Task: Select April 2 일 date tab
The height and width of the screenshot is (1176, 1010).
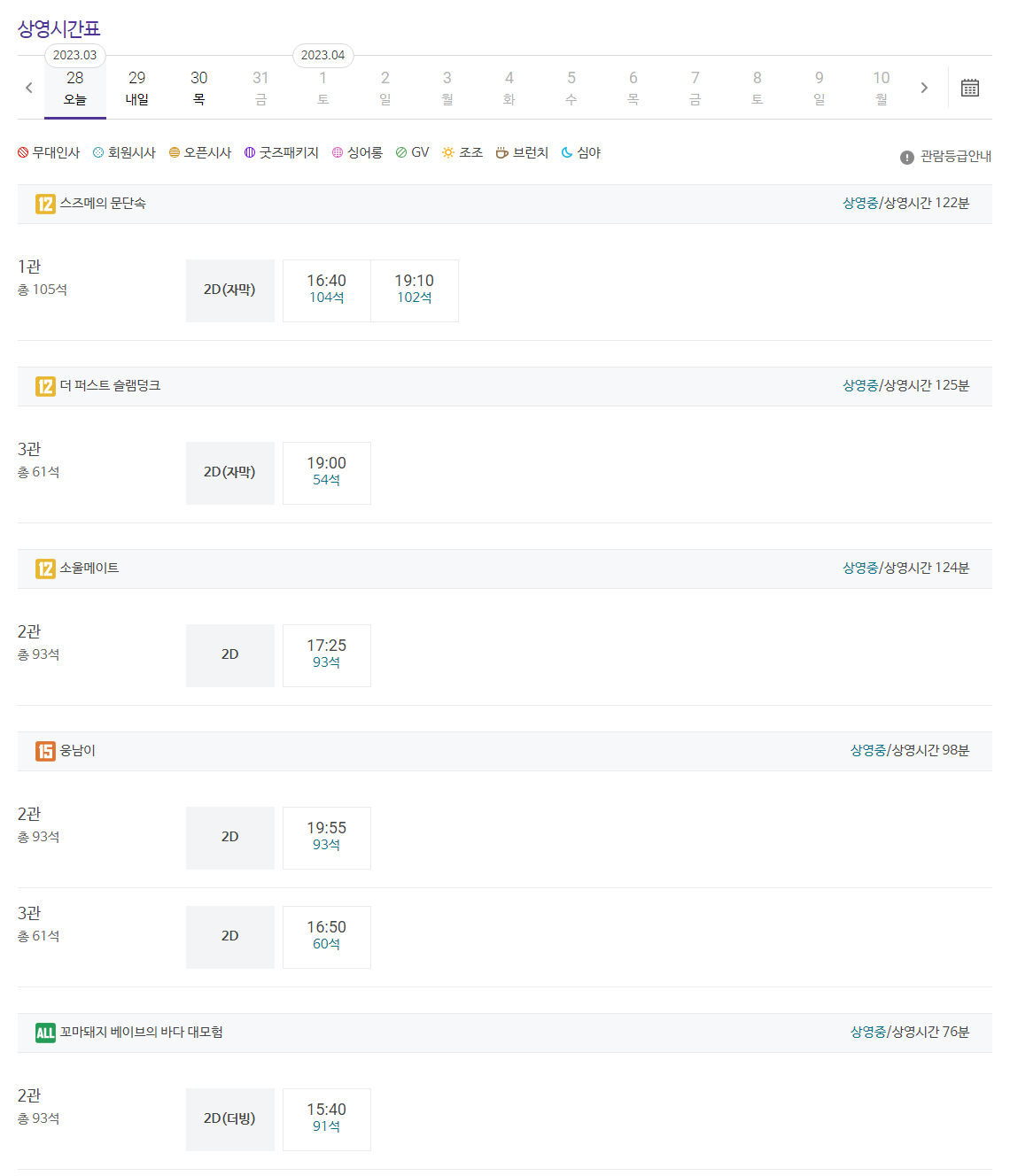Action: point(385,88)
